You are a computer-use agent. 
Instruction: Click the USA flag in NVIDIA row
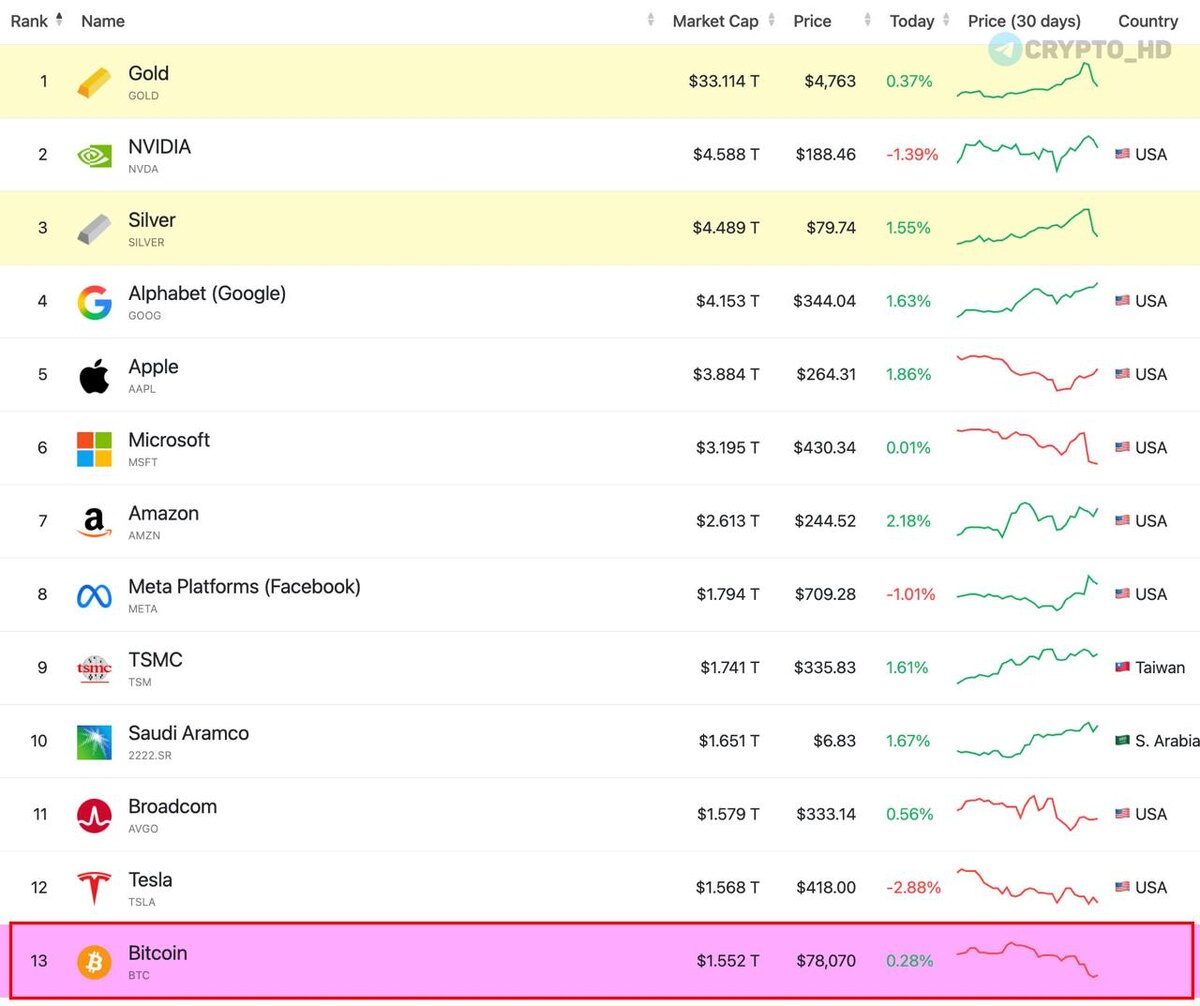coord(1122,154)
